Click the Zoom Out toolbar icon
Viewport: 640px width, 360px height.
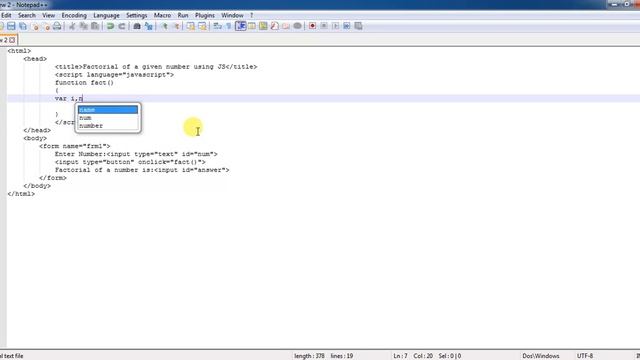(176, 26)
